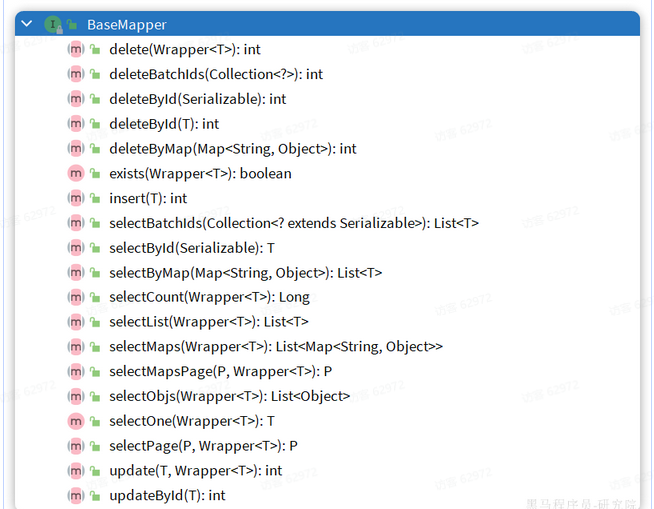The height and width of the screenshot is (509, 654).
Task: Click method icon beside deleteById(Serializable)
Action: (76, 99)
